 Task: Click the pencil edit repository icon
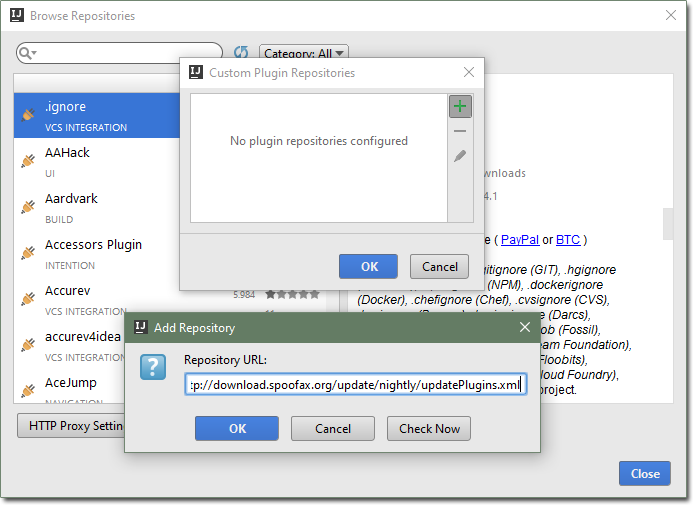coord(460,156)
